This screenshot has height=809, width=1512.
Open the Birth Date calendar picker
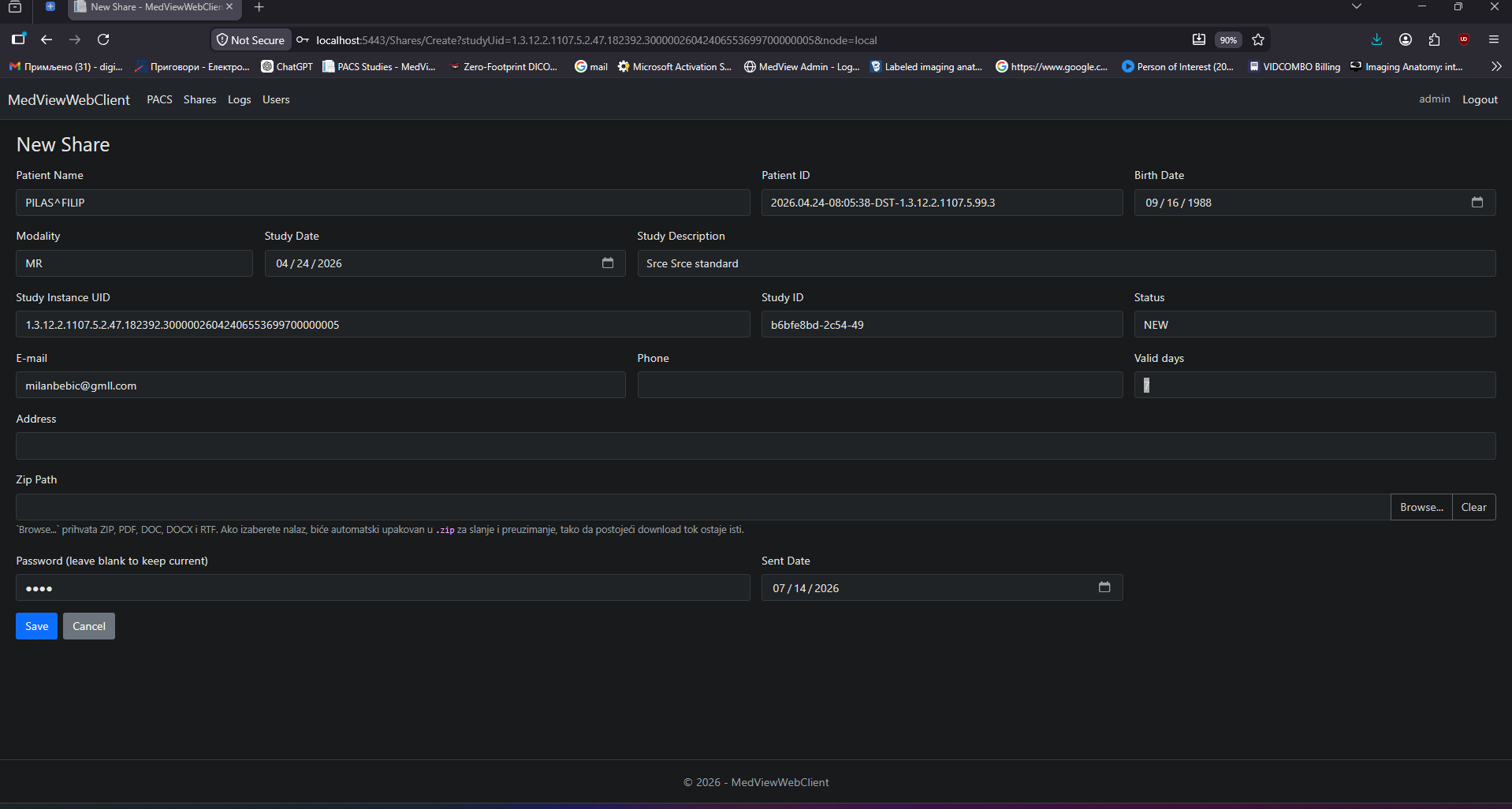(x=1477, y=203)
